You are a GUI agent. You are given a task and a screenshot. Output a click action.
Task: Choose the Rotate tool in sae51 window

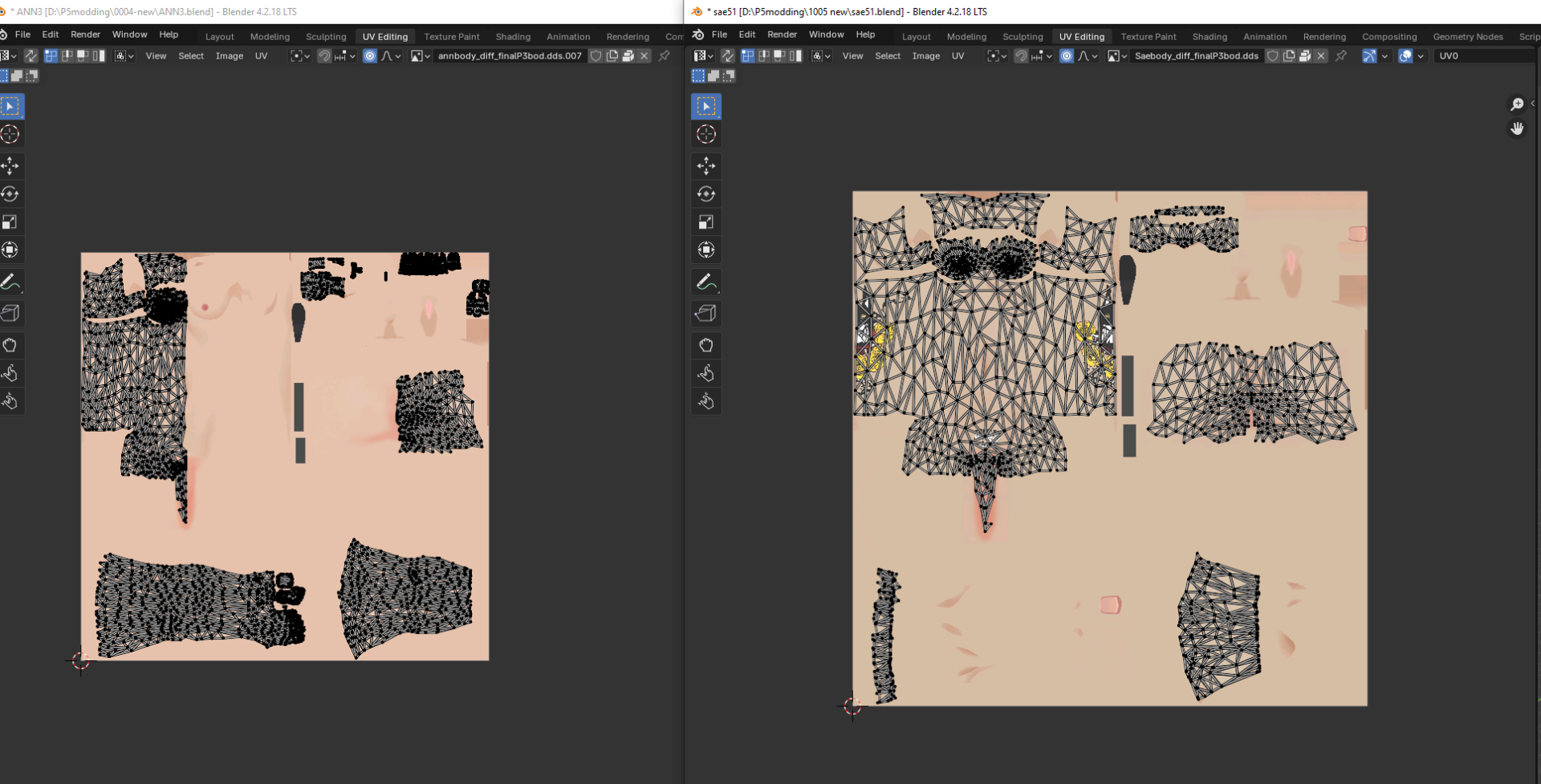click(x=706, y=194)
